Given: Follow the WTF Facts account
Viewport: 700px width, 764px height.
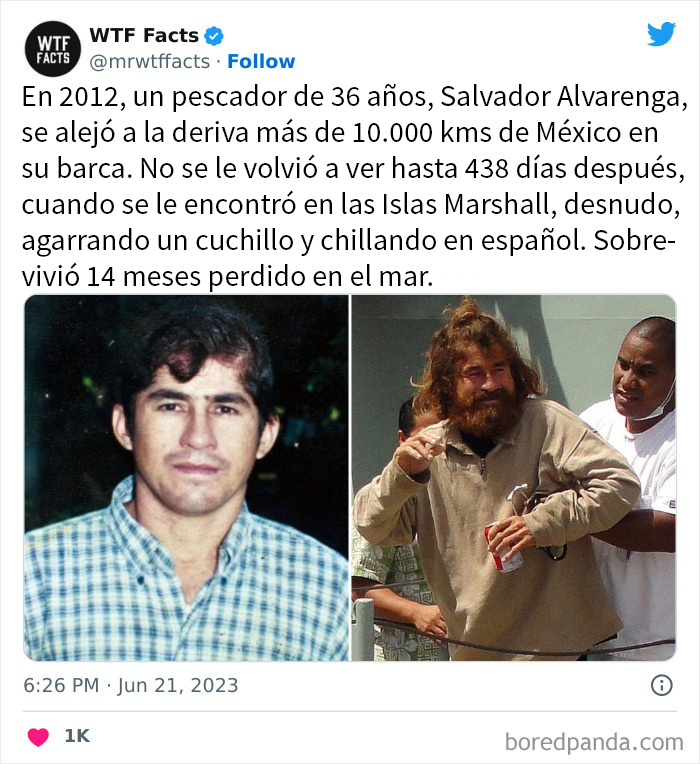Looking at the screenshot, I should coord(261,61).
